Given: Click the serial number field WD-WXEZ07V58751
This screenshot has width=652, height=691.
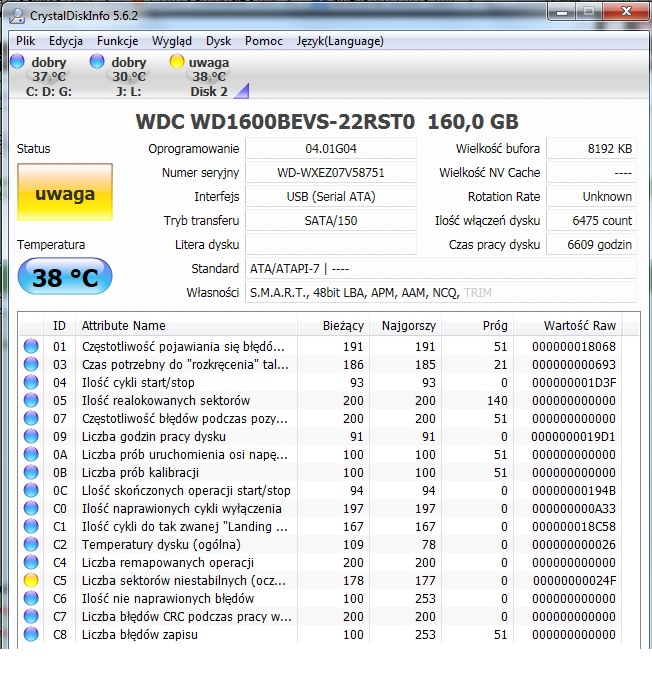Looking at the screenshot, I should pyautogui.click(x=330, y=172).
